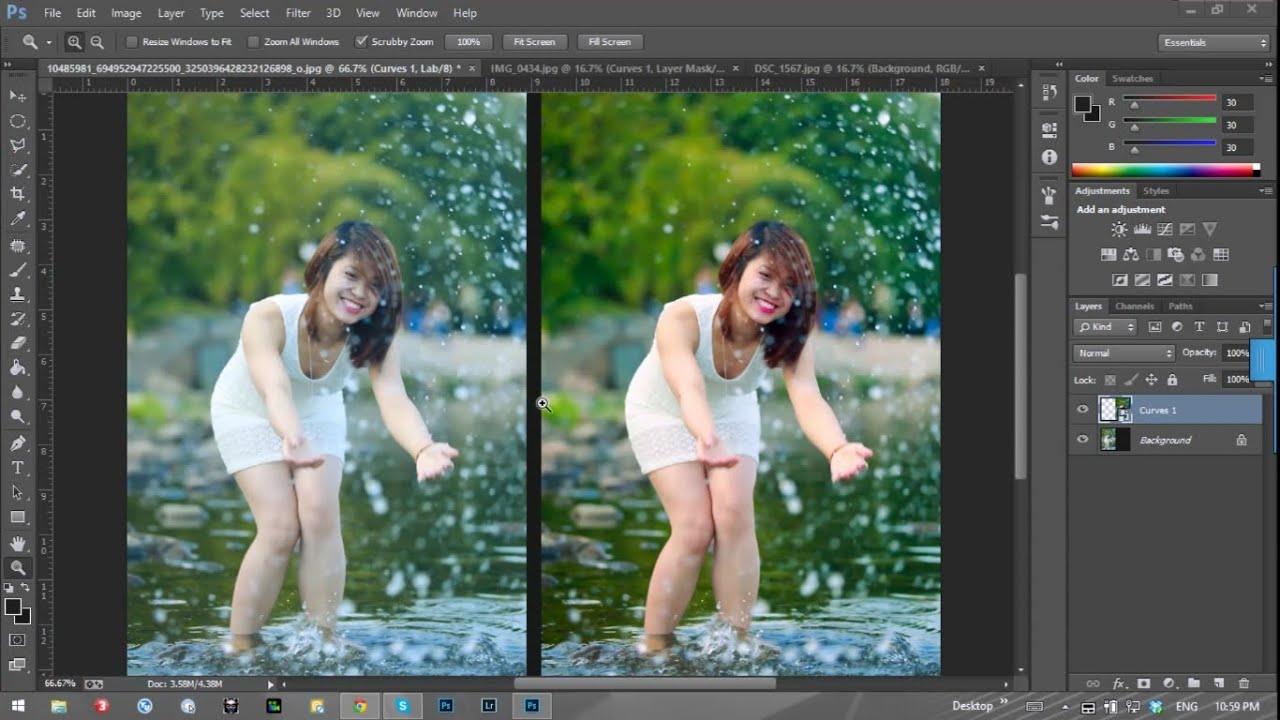The width and height of the screenshot is (1280, 720).
Task: Open the Filter menu
Action: (298, 13)
